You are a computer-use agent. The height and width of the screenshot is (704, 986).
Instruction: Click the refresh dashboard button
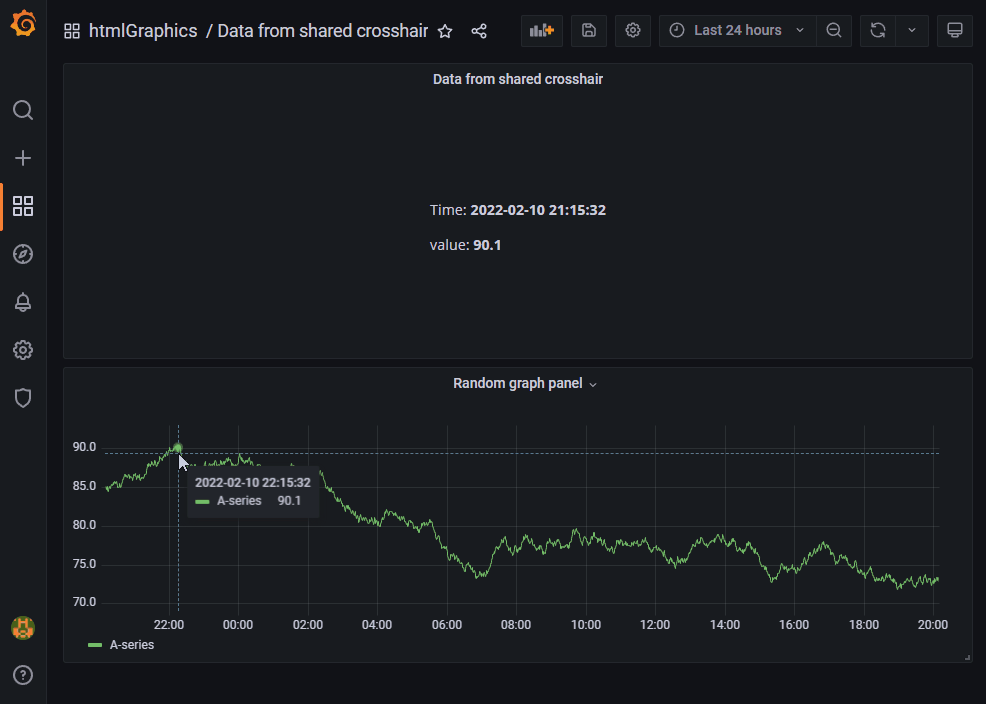tap(877, 30)
